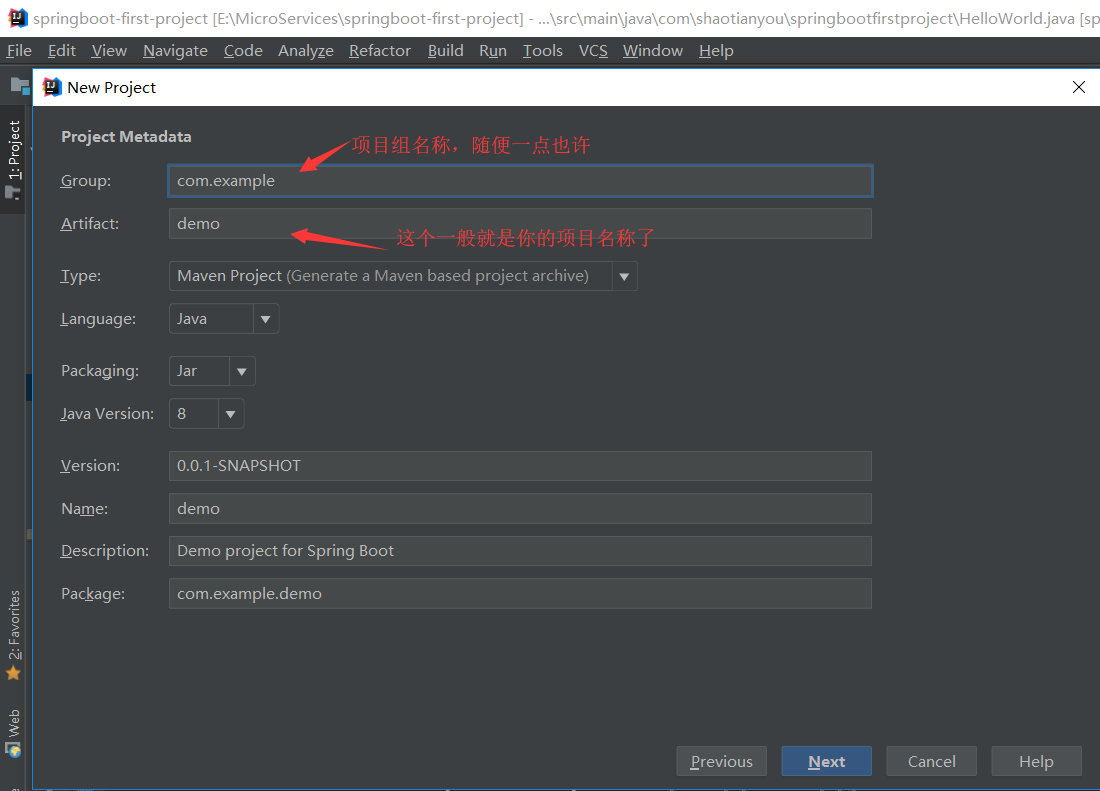Click the Packaging: label
Image resolution: width=1100 pixels, height=791 pixels.
tap(100, 371)
